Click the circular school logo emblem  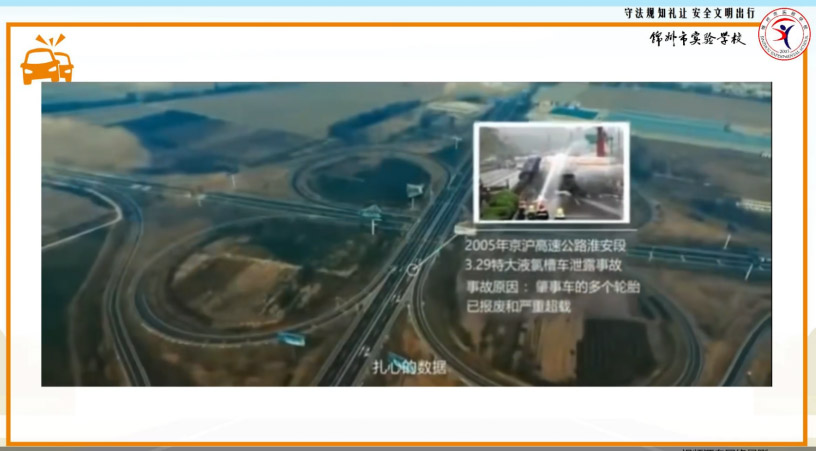(783, 33)
